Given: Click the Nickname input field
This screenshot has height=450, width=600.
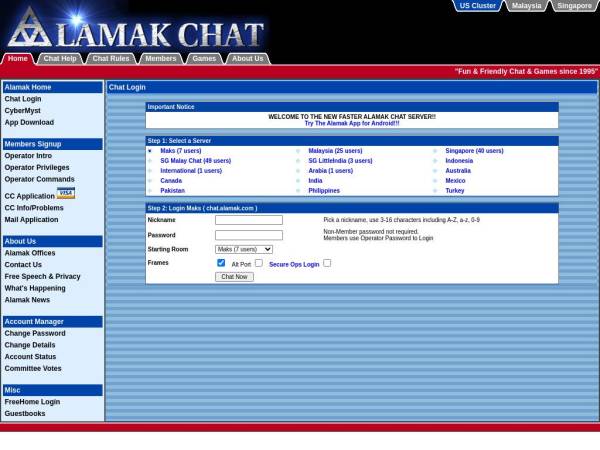Looking at the screenshot, I should (x=249, y=220).
